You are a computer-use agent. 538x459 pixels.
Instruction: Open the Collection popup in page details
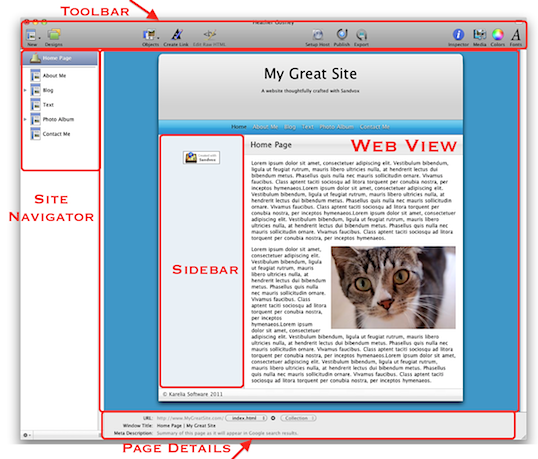pyautogui.click(x=298, y=418)
